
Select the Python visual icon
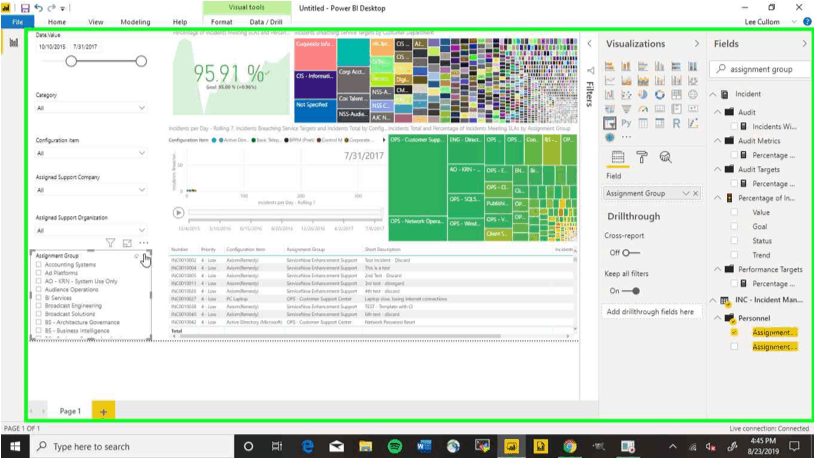626,123
